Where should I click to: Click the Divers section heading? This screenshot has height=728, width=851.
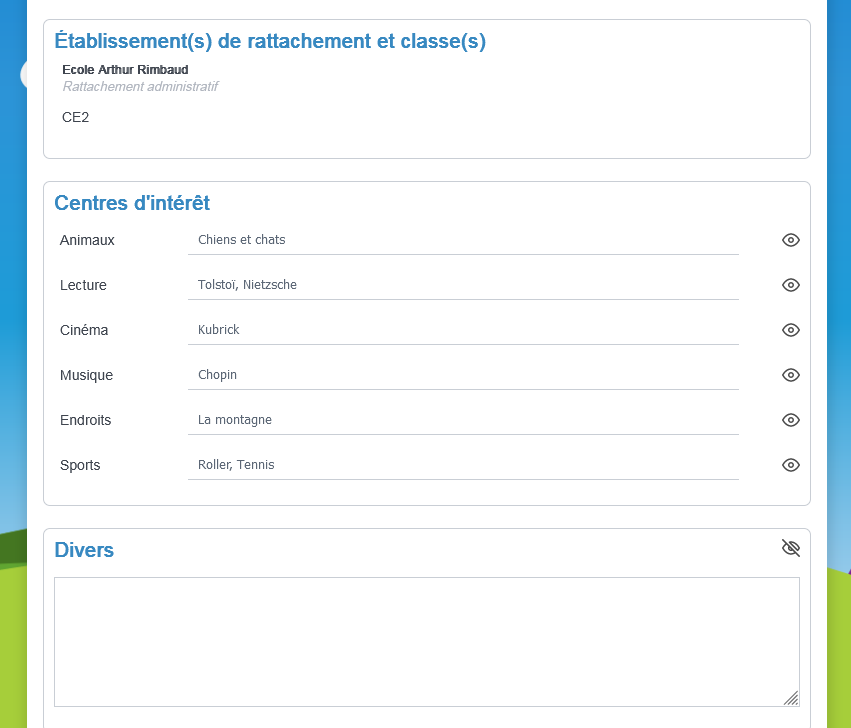tap(84, 550)
